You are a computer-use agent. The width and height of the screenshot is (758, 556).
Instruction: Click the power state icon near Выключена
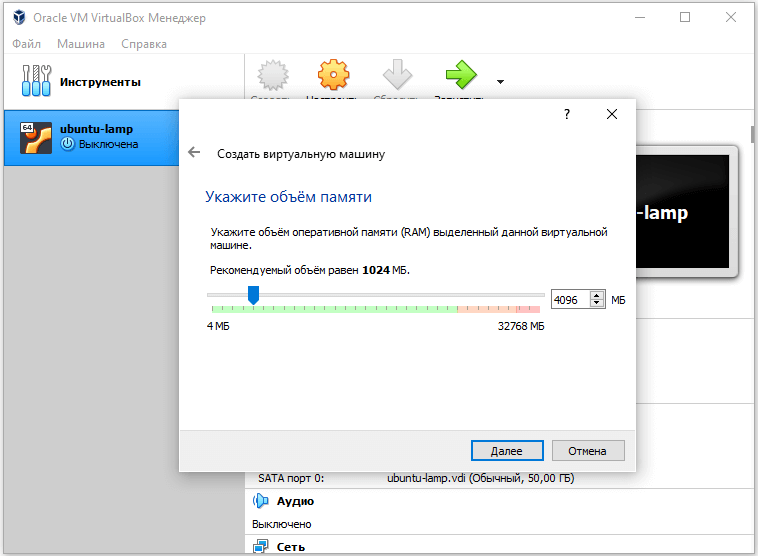coord(68,144)
